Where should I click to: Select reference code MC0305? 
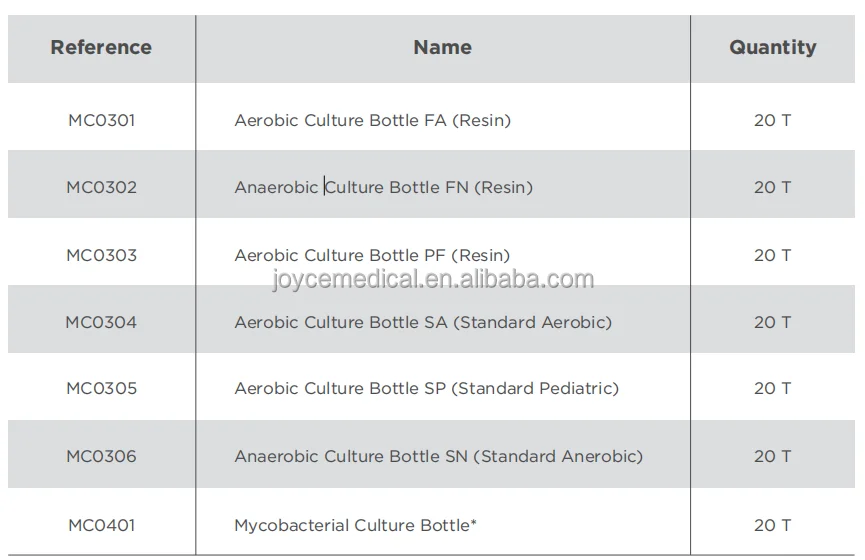(101, 388)
